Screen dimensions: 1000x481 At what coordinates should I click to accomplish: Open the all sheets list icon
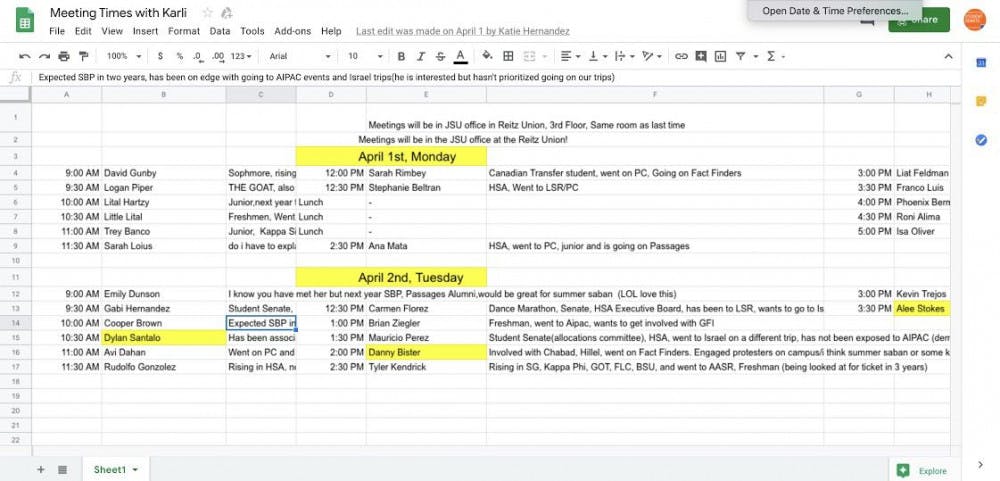tap(62, 470)
